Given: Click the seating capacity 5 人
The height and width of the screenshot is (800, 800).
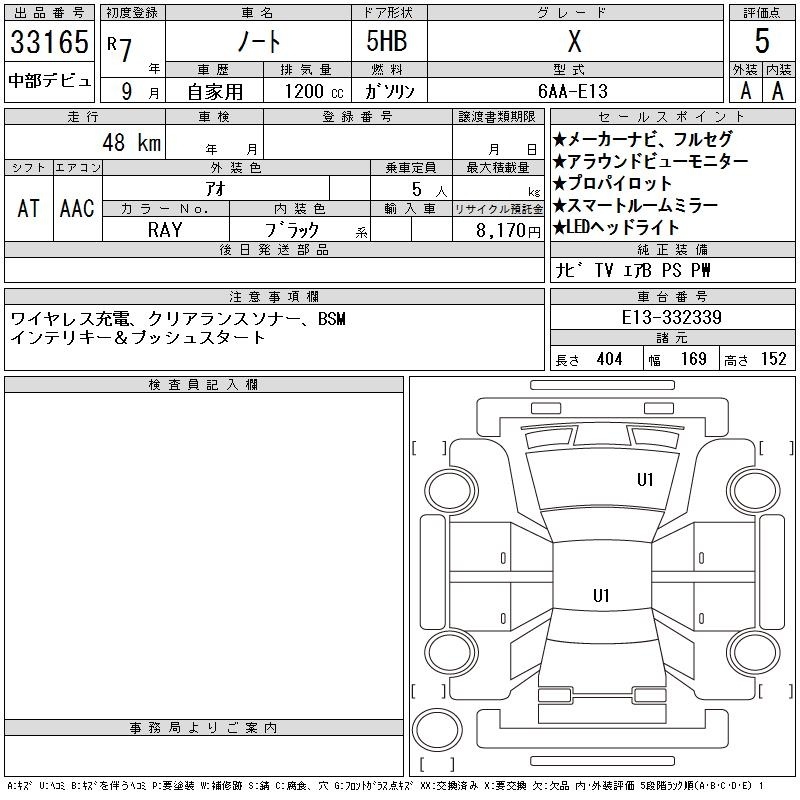Looking at the screenshot, I should point(429,189).
